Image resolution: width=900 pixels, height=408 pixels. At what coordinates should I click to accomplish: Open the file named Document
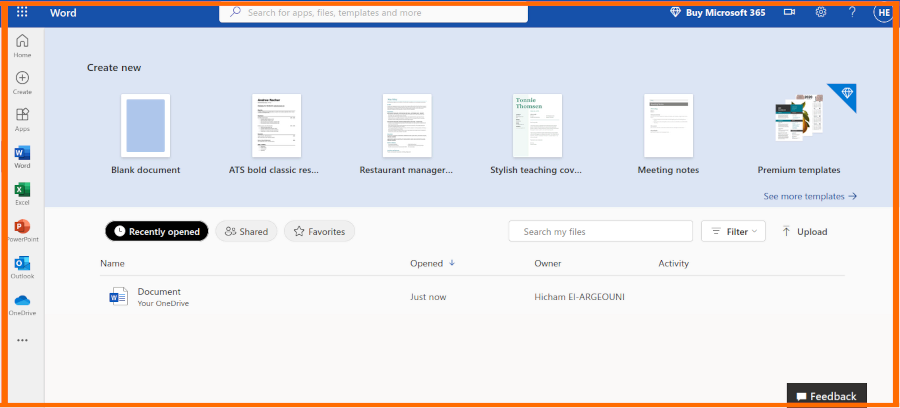pos(159,292)
